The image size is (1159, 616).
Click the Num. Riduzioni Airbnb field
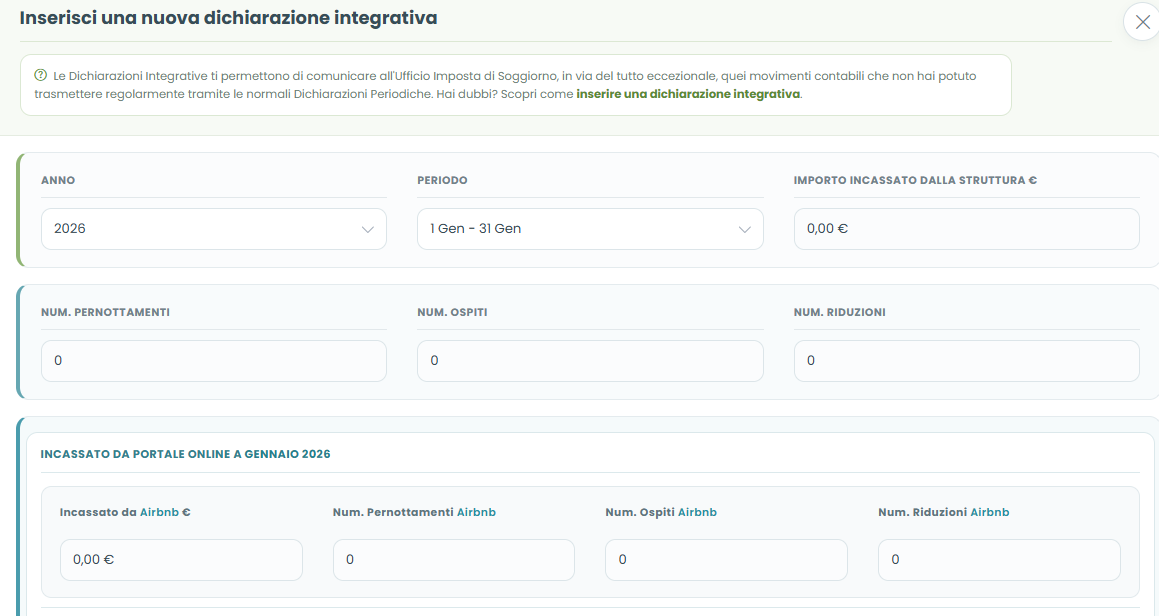999,560
